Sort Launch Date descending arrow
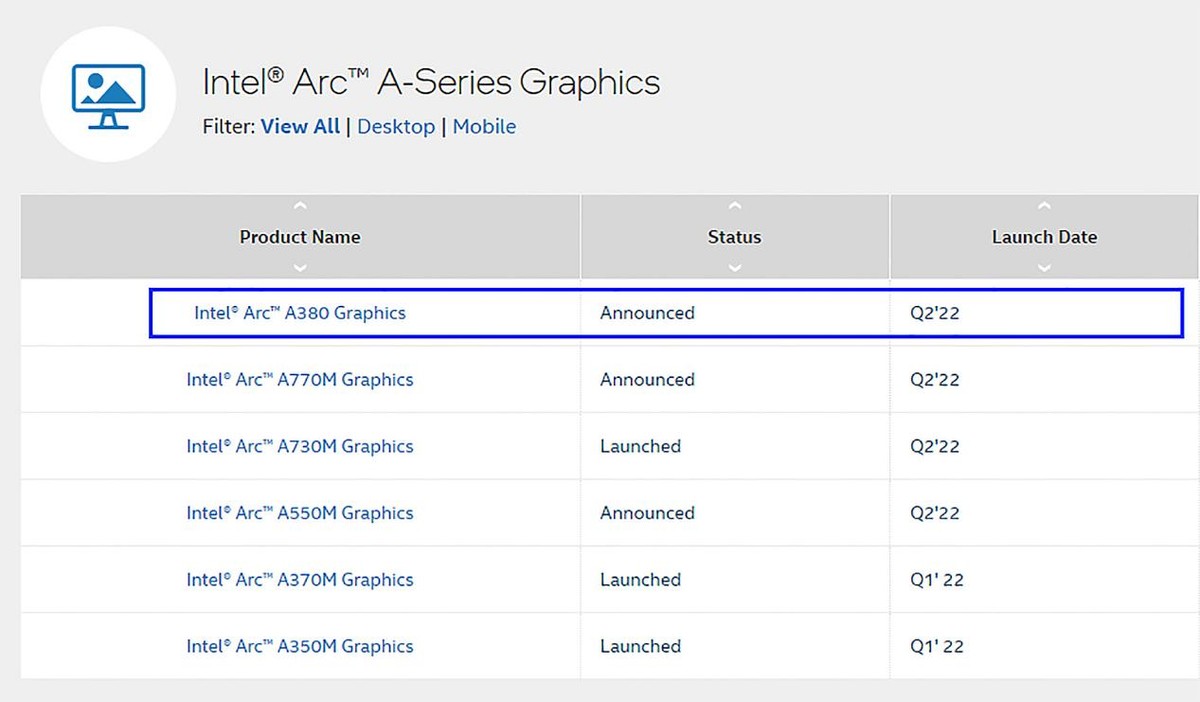Image resolution: width=1200 pixels, height=702 pixels. 1044,267
